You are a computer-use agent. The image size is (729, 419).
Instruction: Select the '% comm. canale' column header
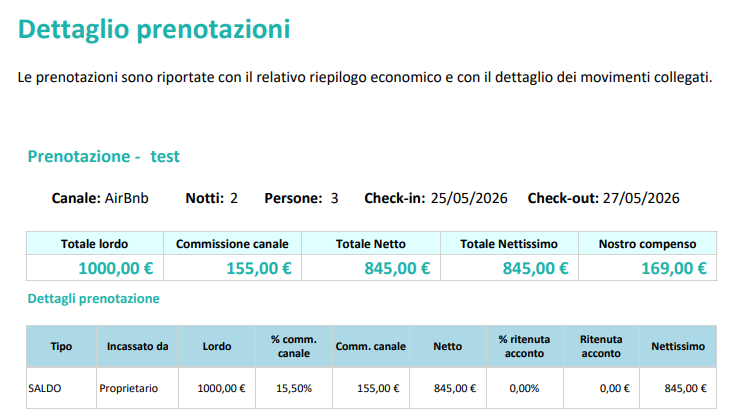[x=294, y=346]
